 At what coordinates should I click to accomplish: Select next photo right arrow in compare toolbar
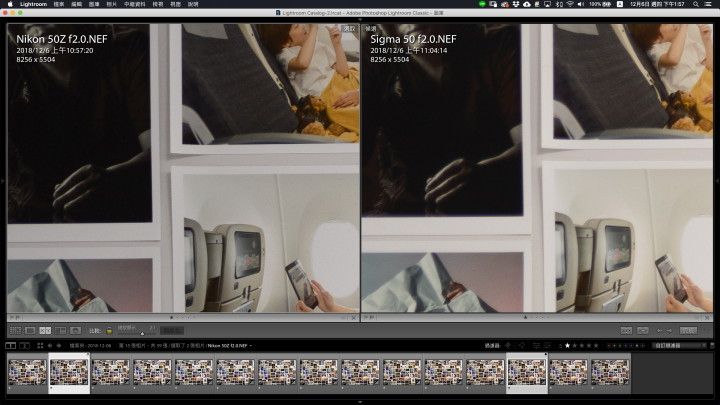tap(669, 331)
